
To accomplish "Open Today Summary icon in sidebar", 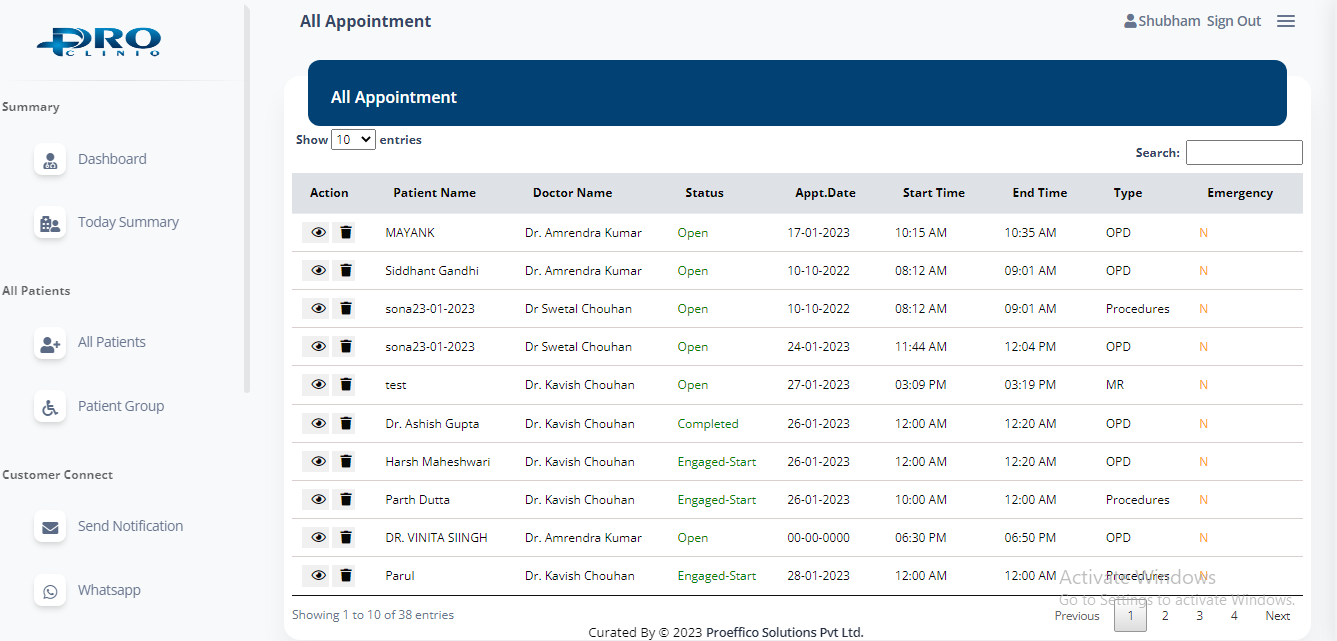I will point(50,224).
